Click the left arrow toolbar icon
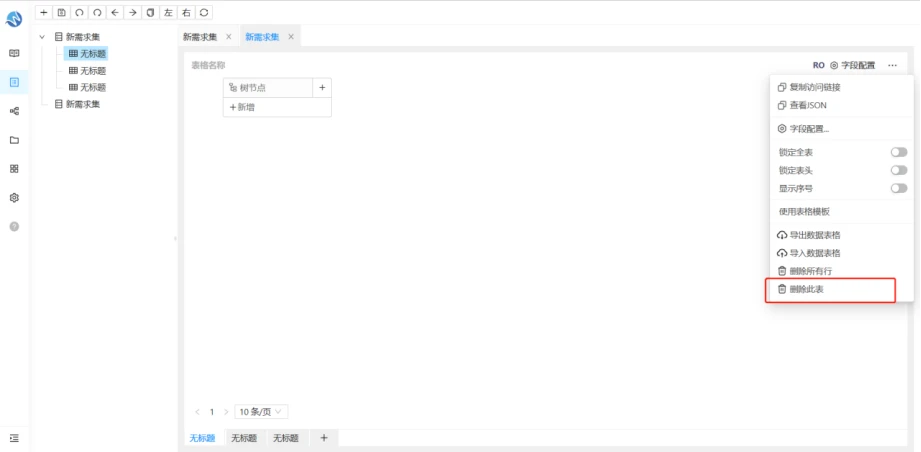This screenshot has height=452, width=921. pyautogui.click(x=115, y=12)
